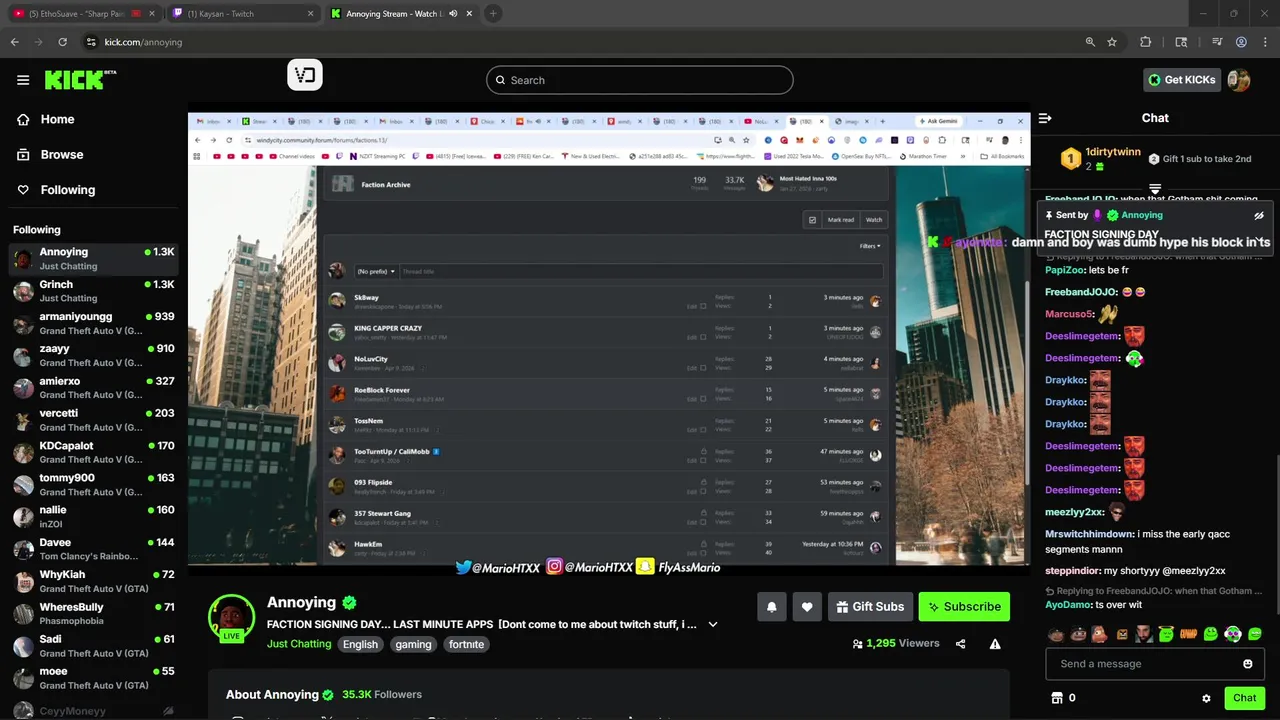Viewport: 1280px width, 720px height.
Task: Open amierxo channel in Following list
Action: (x=93, y=388)
